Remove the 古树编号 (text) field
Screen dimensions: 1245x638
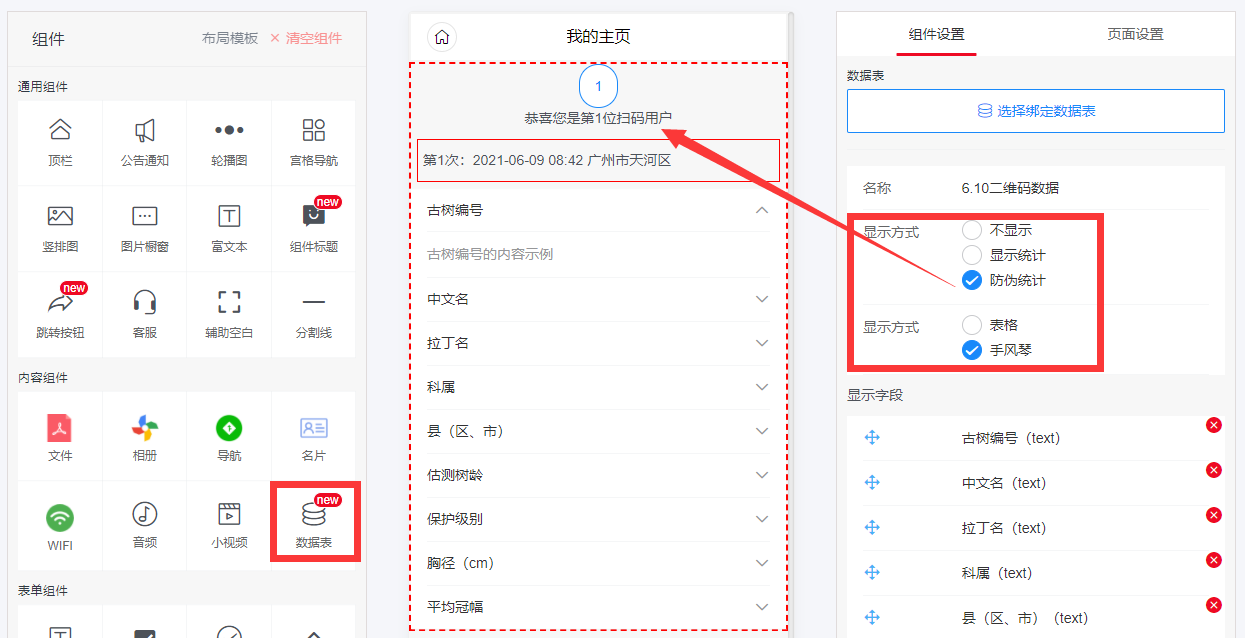click(x=1214, y=425)
